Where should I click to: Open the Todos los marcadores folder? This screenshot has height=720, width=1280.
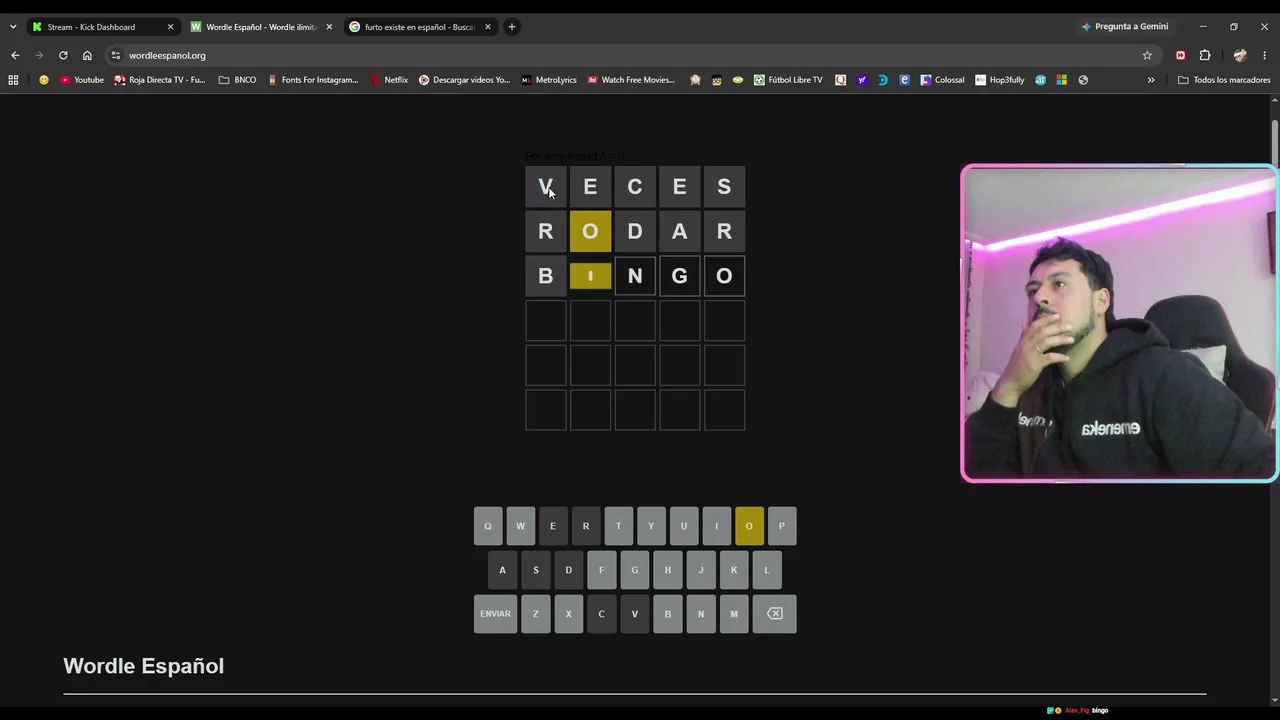click(x=1224, y=80)
